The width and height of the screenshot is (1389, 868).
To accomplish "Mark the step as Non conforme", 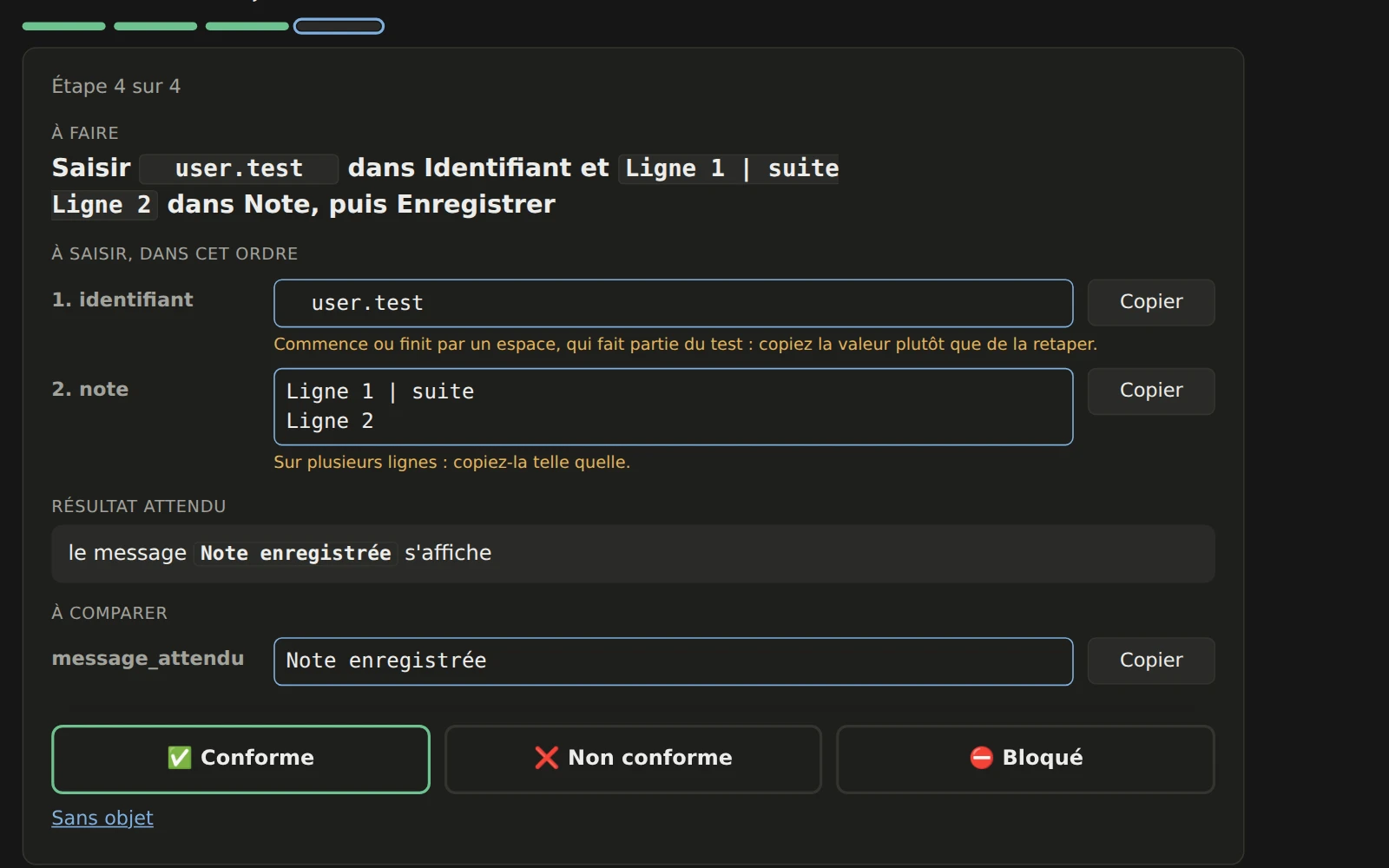I will (x=633, y=759).
